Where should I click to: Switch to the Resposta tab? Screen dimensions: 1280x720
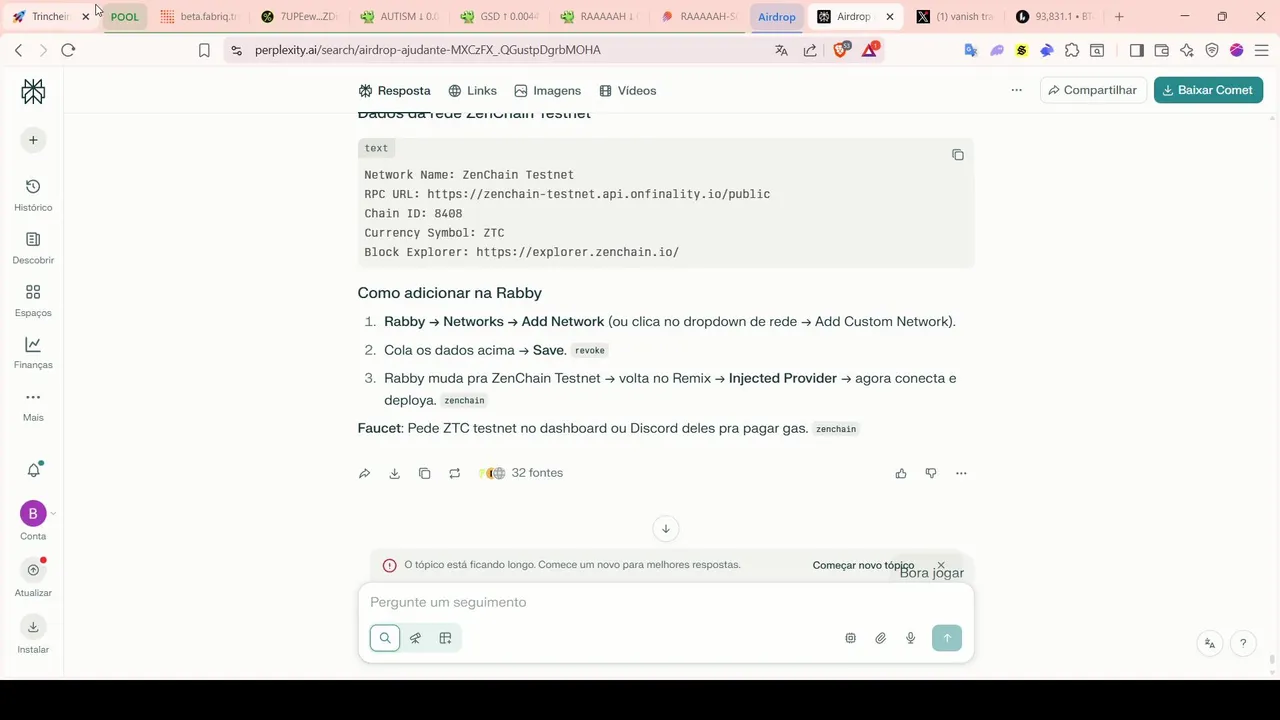[395, 91]
